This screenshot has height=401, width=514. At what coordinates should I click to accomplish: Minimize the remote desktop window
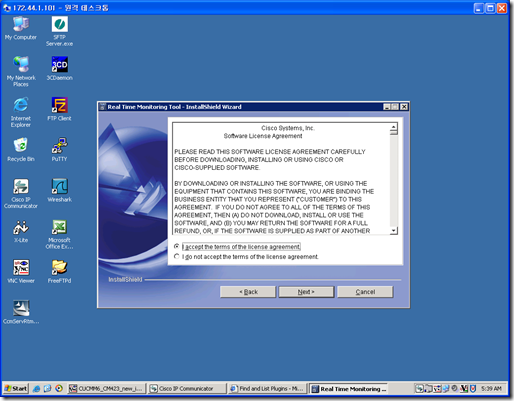point(478,8)
